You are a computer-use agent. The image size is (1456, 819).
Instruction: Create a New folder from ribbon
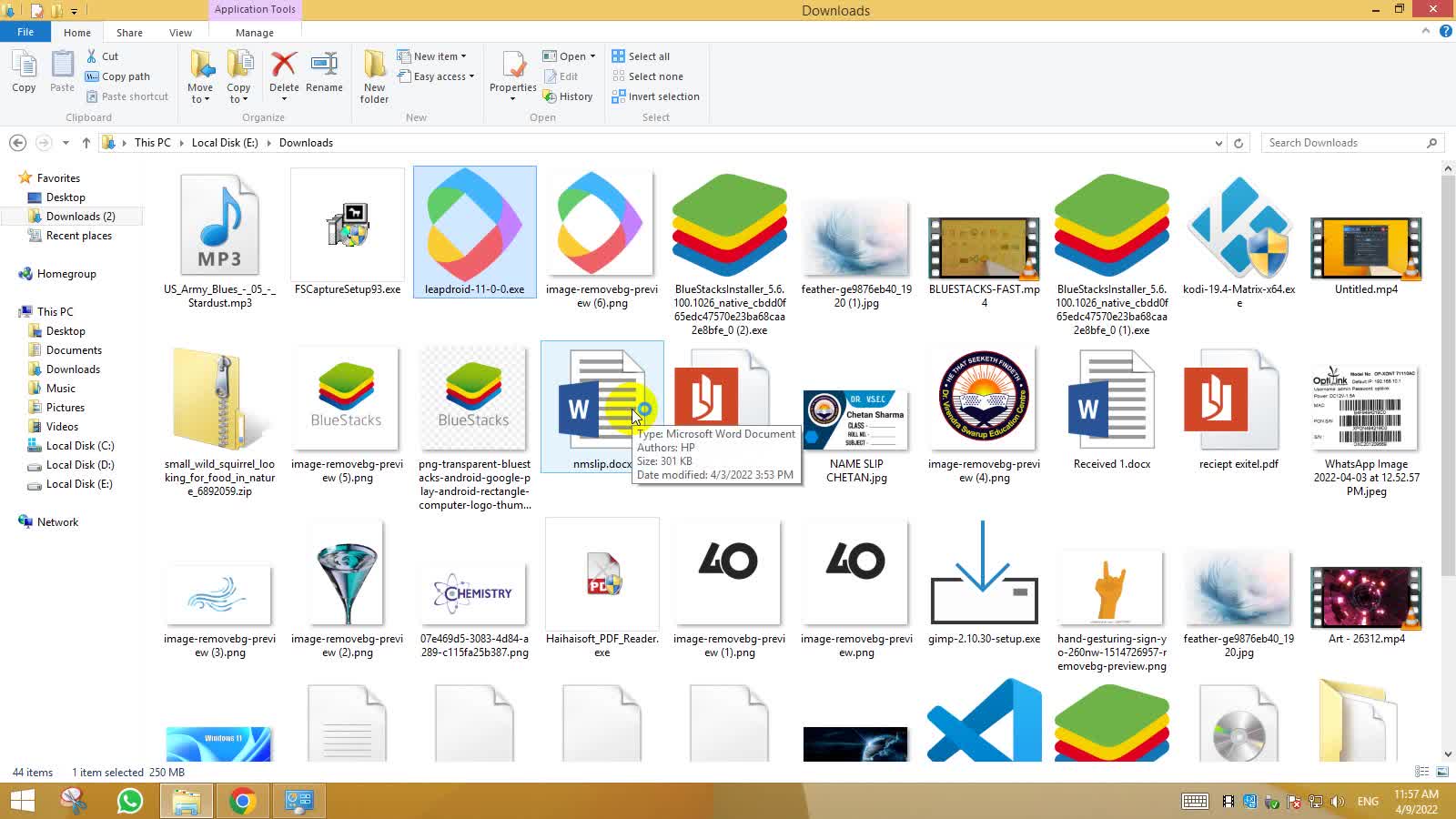pyautogui.click(x=374, y=76)
